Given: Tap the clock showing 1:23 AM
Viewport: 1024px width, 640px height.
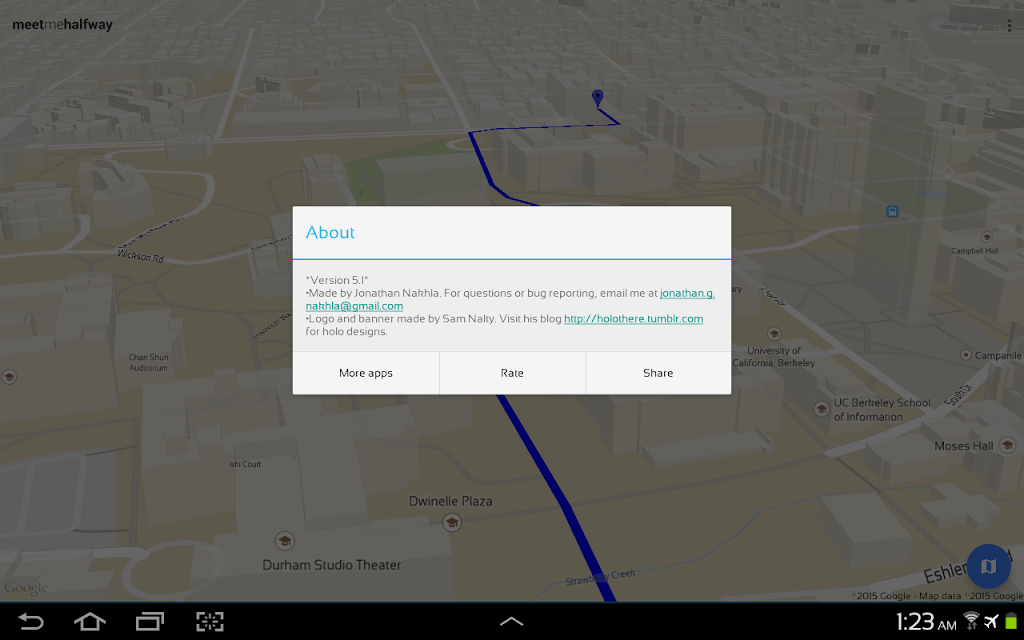Looking at the screenshot, I should (926, 622).
